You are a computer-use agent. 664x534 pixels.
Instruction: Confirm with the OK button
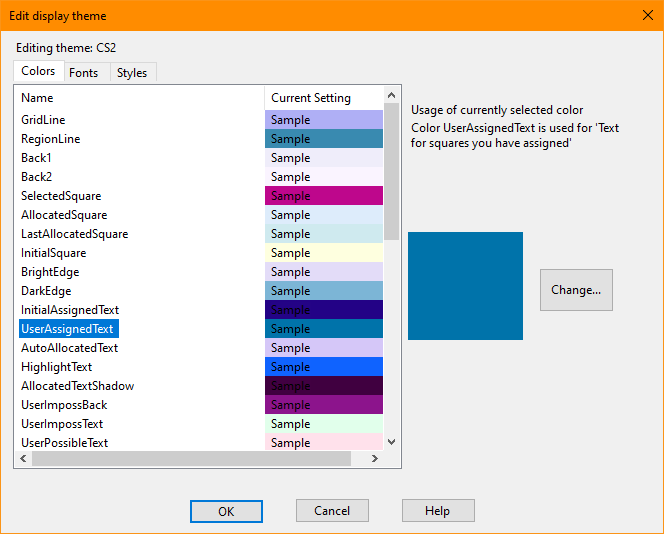[x=226, y=512]
